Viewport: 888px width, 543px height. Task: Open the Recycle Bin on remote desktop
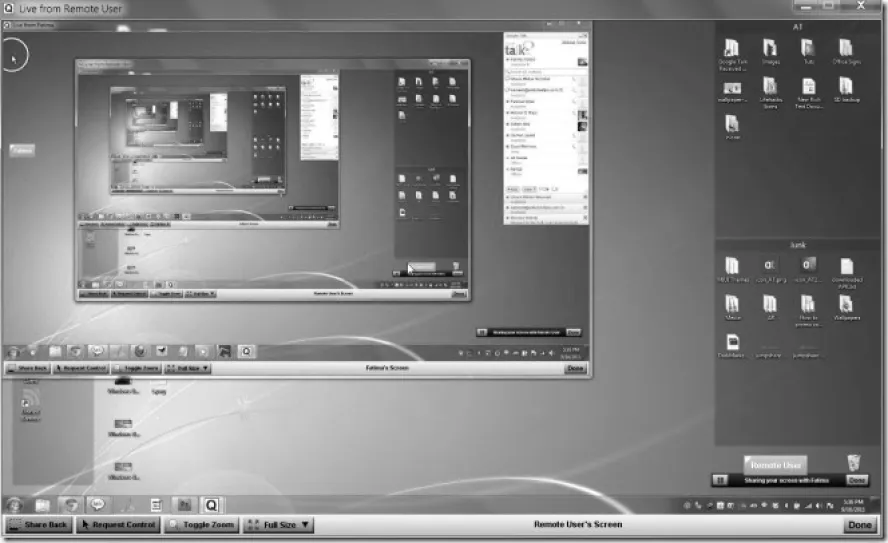pyautogui.click(x=852, y=462)
